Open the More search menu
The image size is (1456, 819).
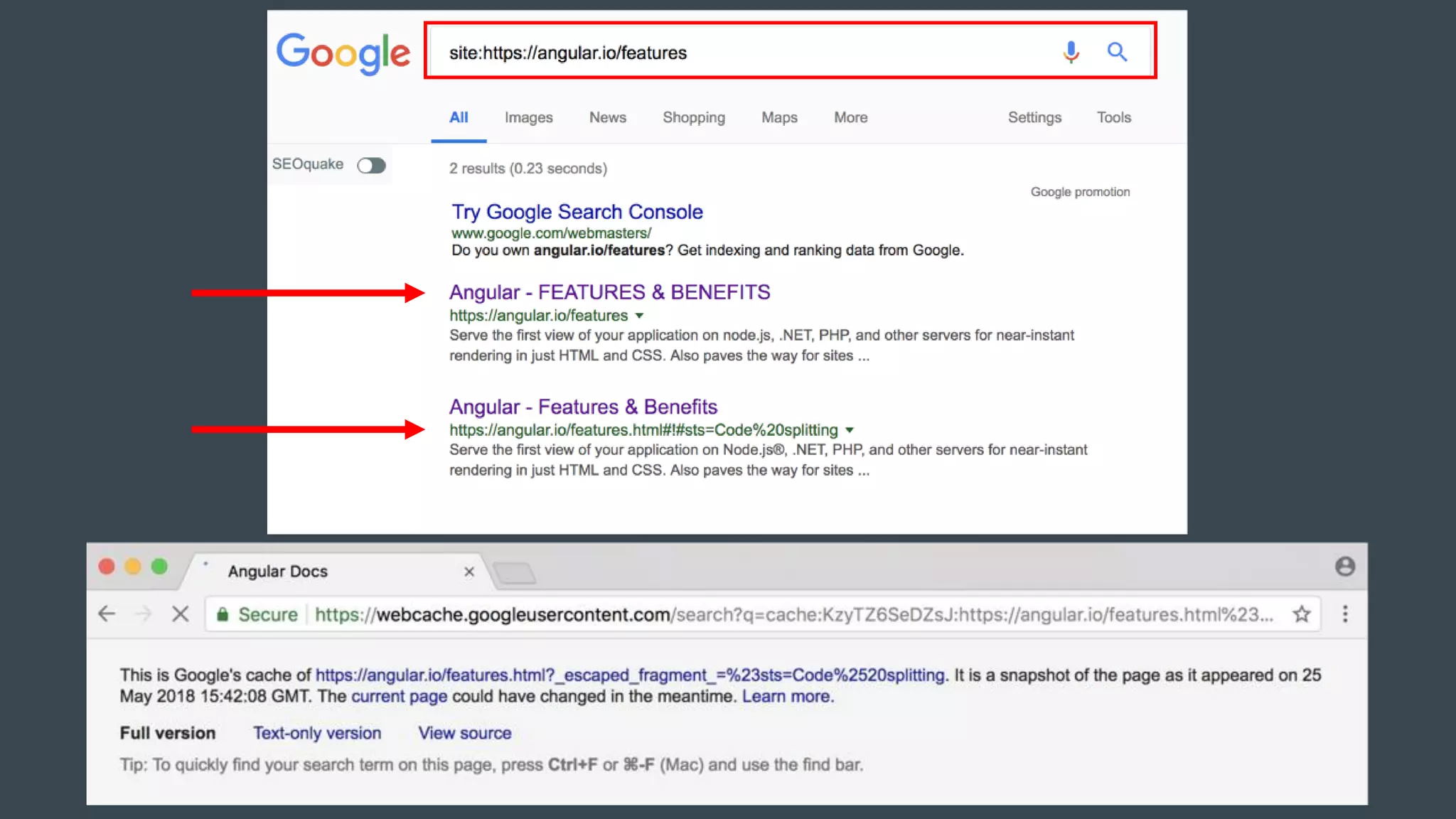[850, 117]
